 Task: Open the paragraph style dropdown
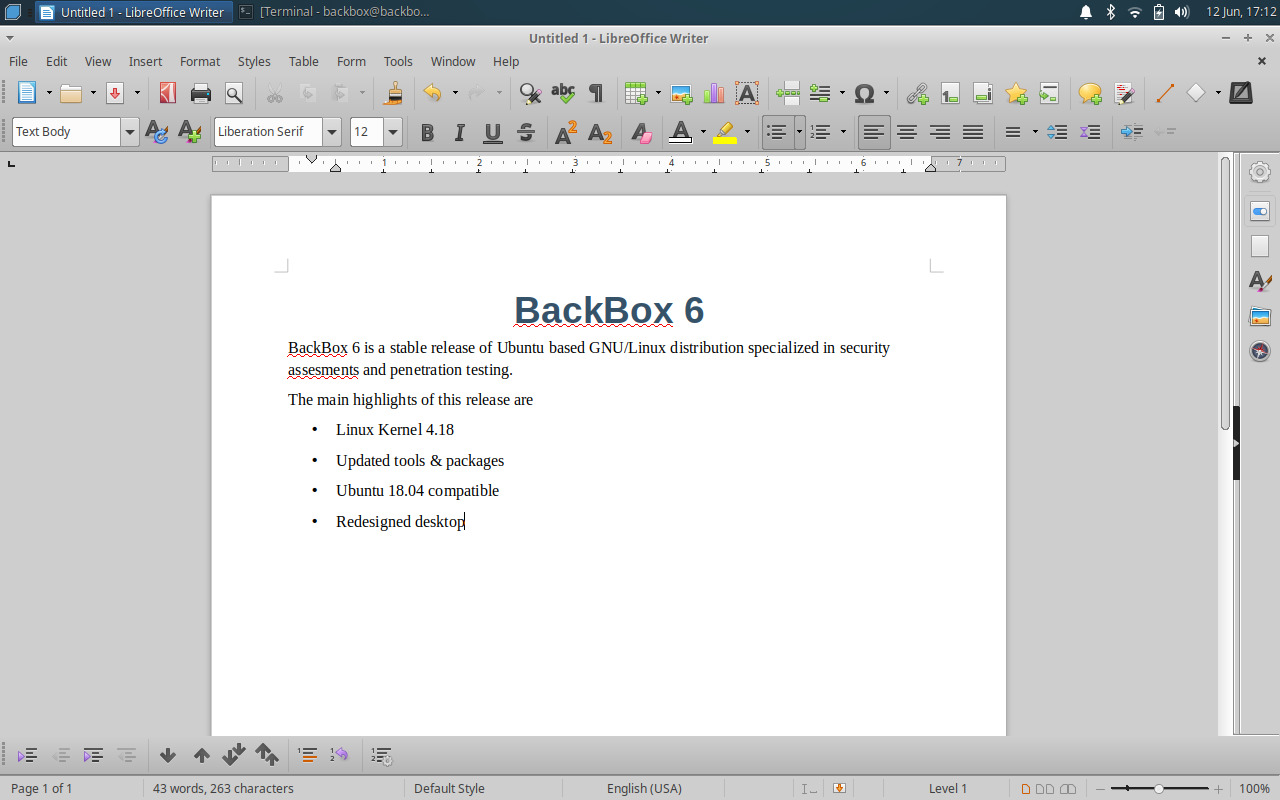click(130, 131)
